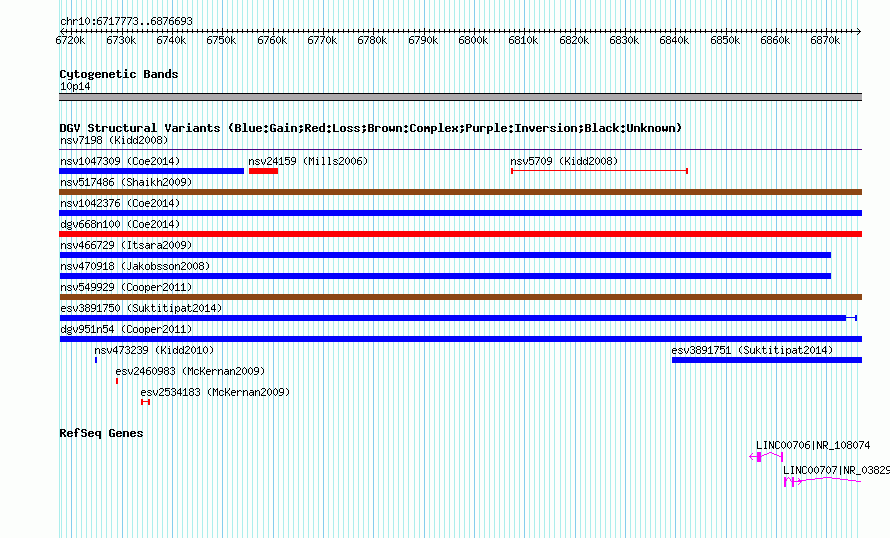The height and width of the screenshot is (538, 890).
Task: Click the 6760k position on the ruler
Action: point(272,40)
